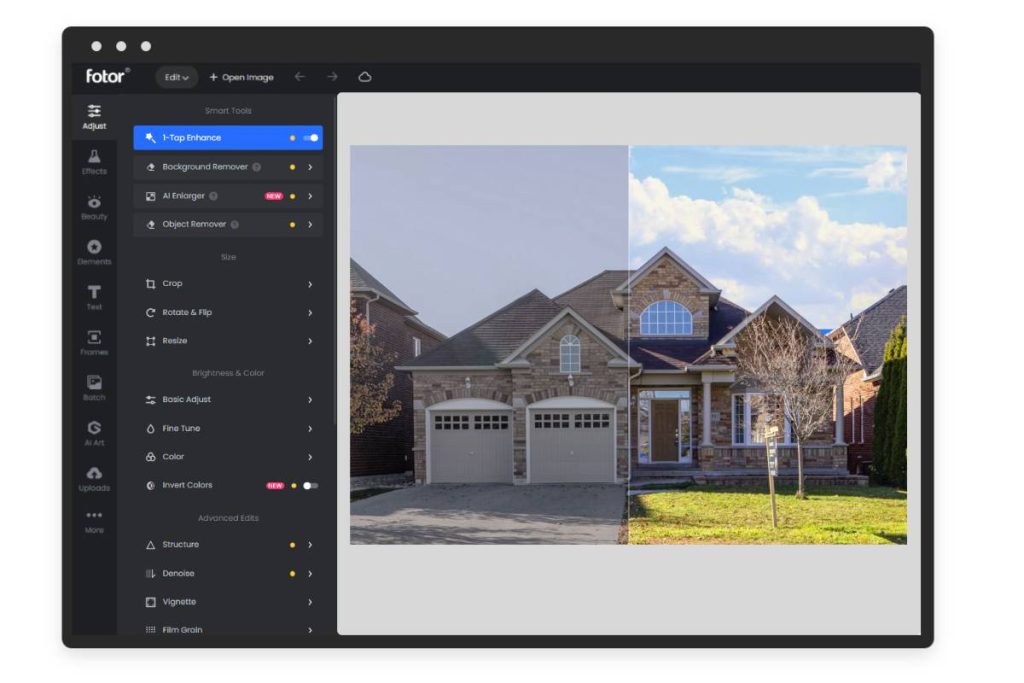Enable the Invert Colors toggle

point(310,486)
